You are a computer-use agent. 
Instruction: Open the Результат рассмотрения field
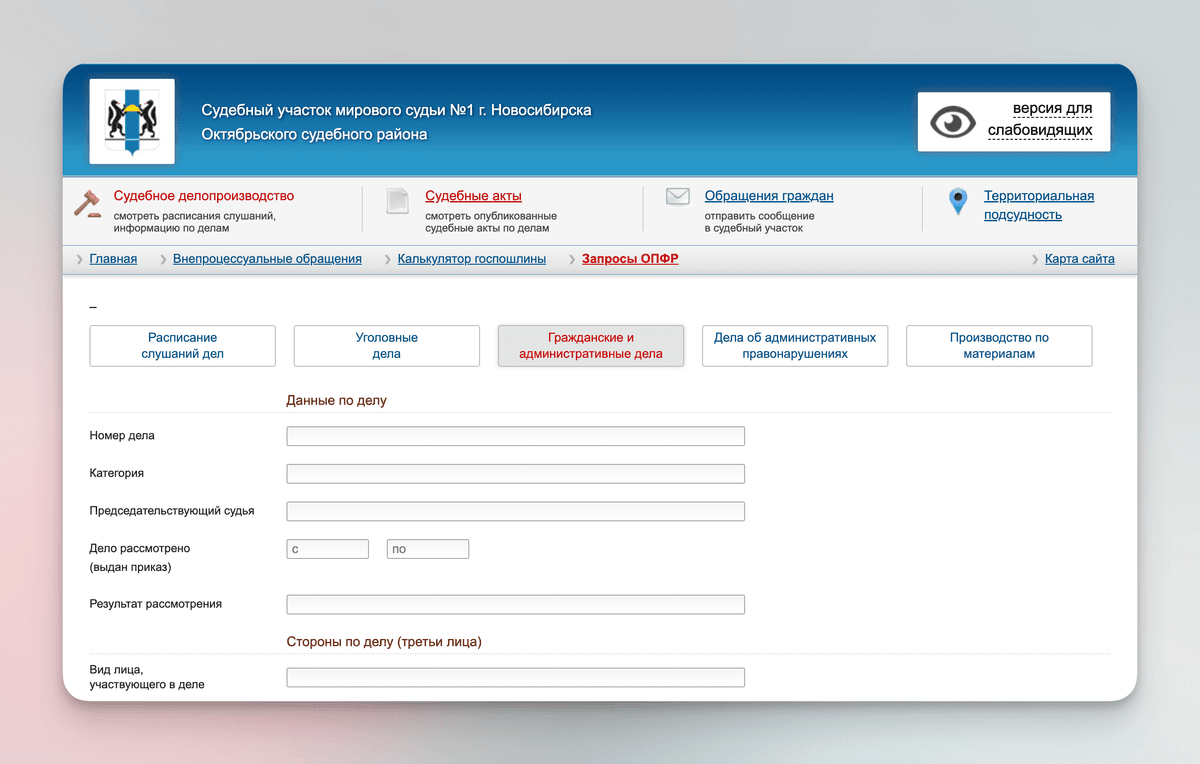515,604
